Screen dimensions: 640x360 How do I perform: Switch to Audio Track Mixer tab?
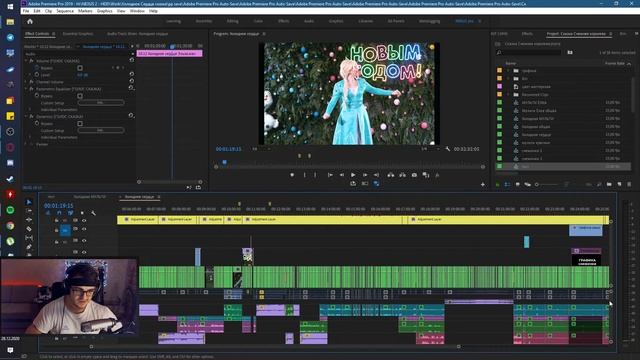pos(138,34)
